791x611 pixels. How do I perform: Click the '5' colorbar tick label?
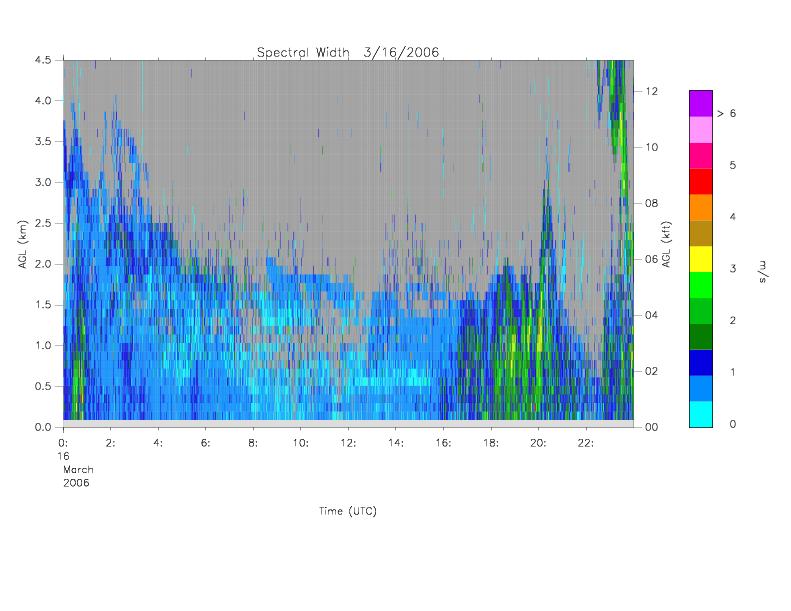point(732,165)
